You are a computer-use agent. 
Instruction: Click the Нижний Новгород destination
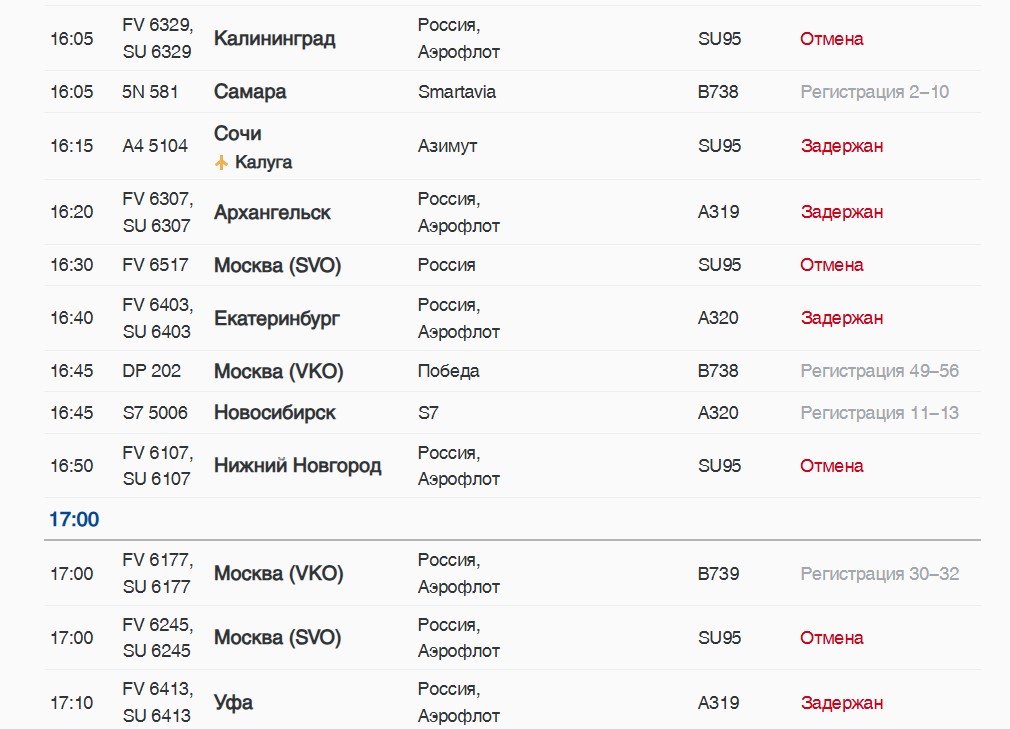coord(297,466)
